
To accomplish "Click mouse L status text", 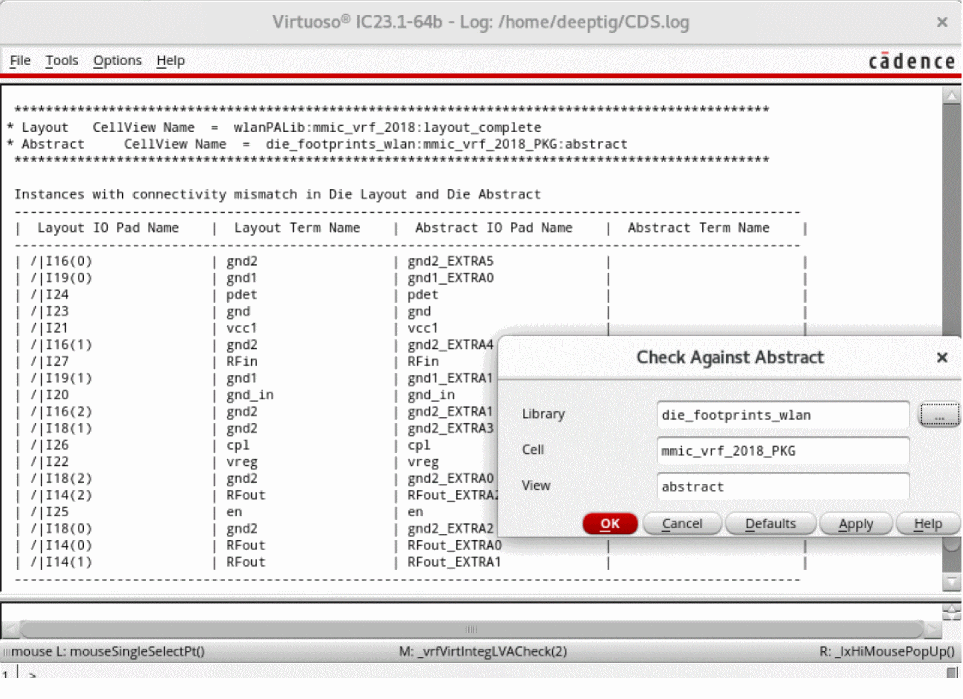I will pos(108,651).
